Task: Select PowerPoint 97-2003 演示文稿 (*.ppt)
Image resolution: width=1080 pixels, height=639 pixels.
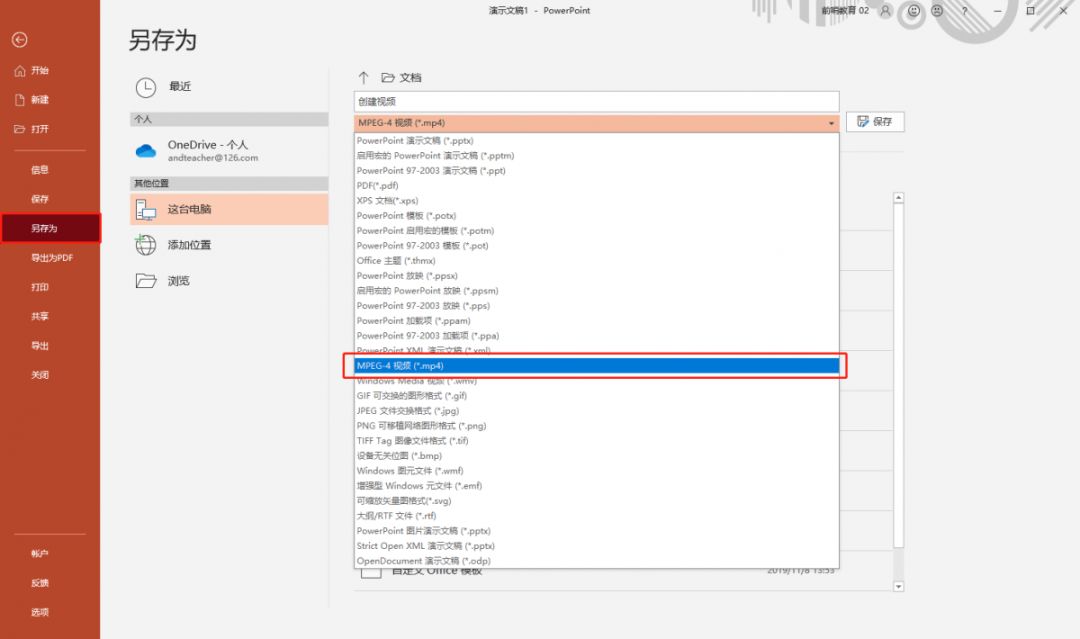Action: pos(596,171)
